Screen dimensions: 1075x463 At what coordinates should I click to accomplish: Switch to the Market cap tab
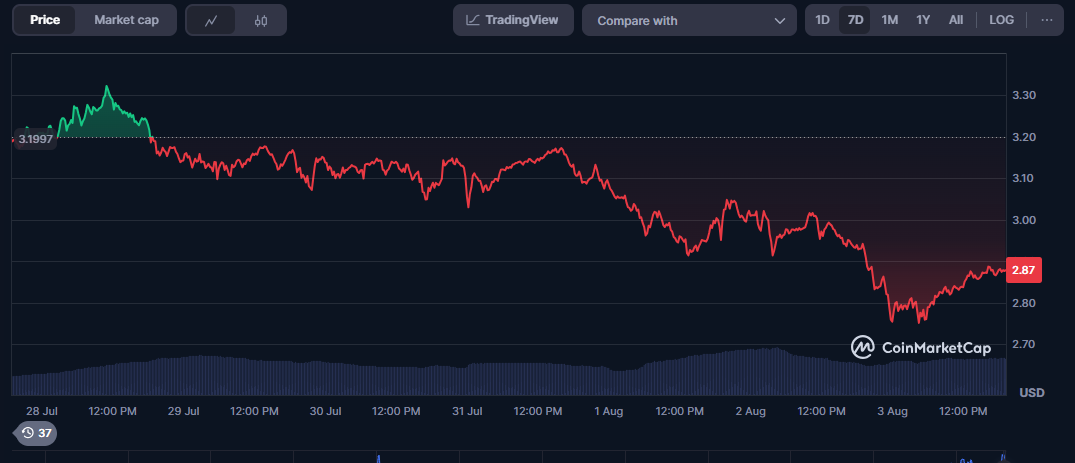(126, 20)
